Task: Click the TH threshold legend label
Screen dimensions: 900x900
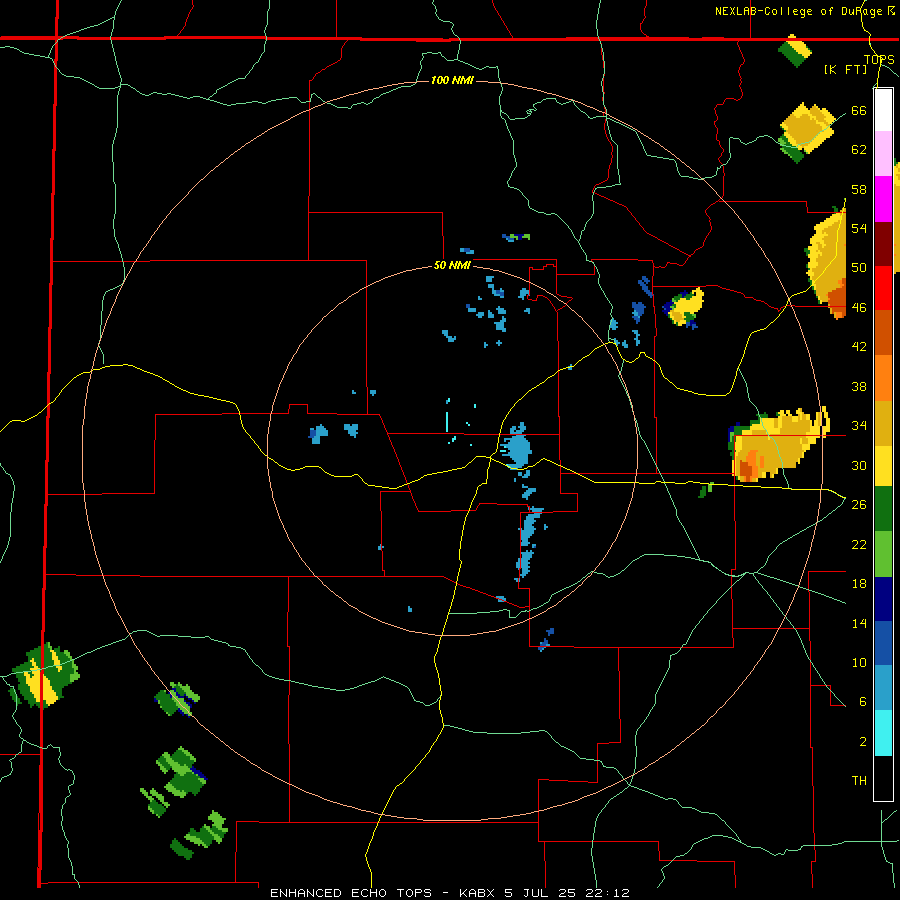Action: click(x=859, y=781)
